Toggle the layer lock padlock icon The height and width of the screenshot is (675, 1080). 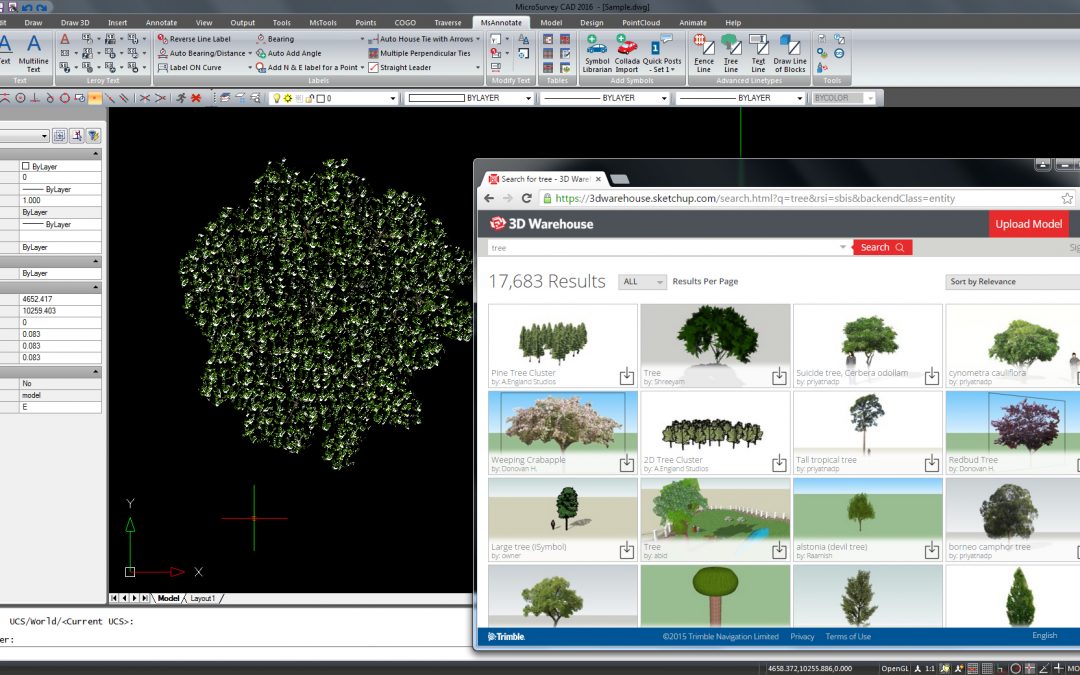(309, 99)
